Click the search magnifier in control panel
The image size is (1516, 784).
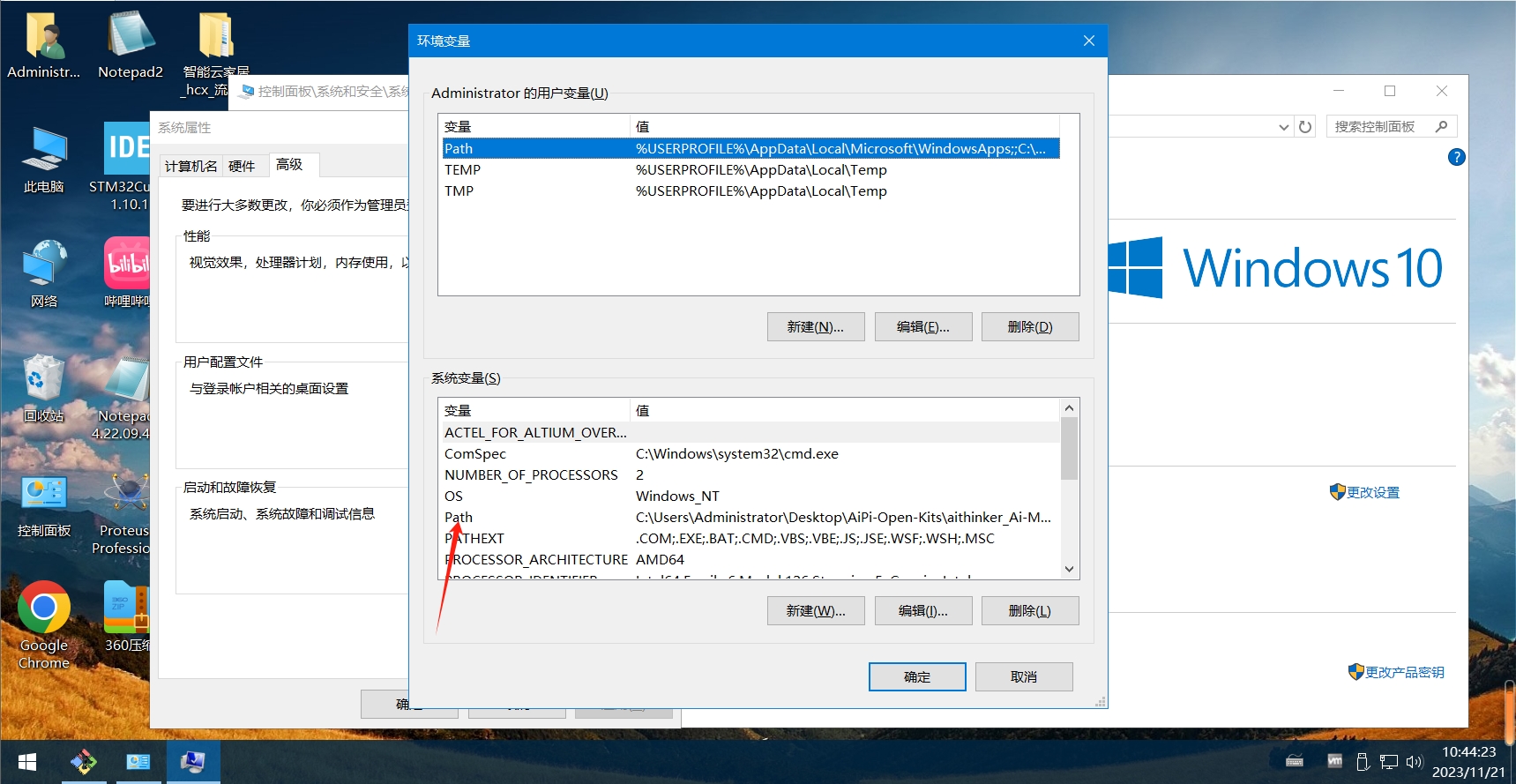[1442, 127]
